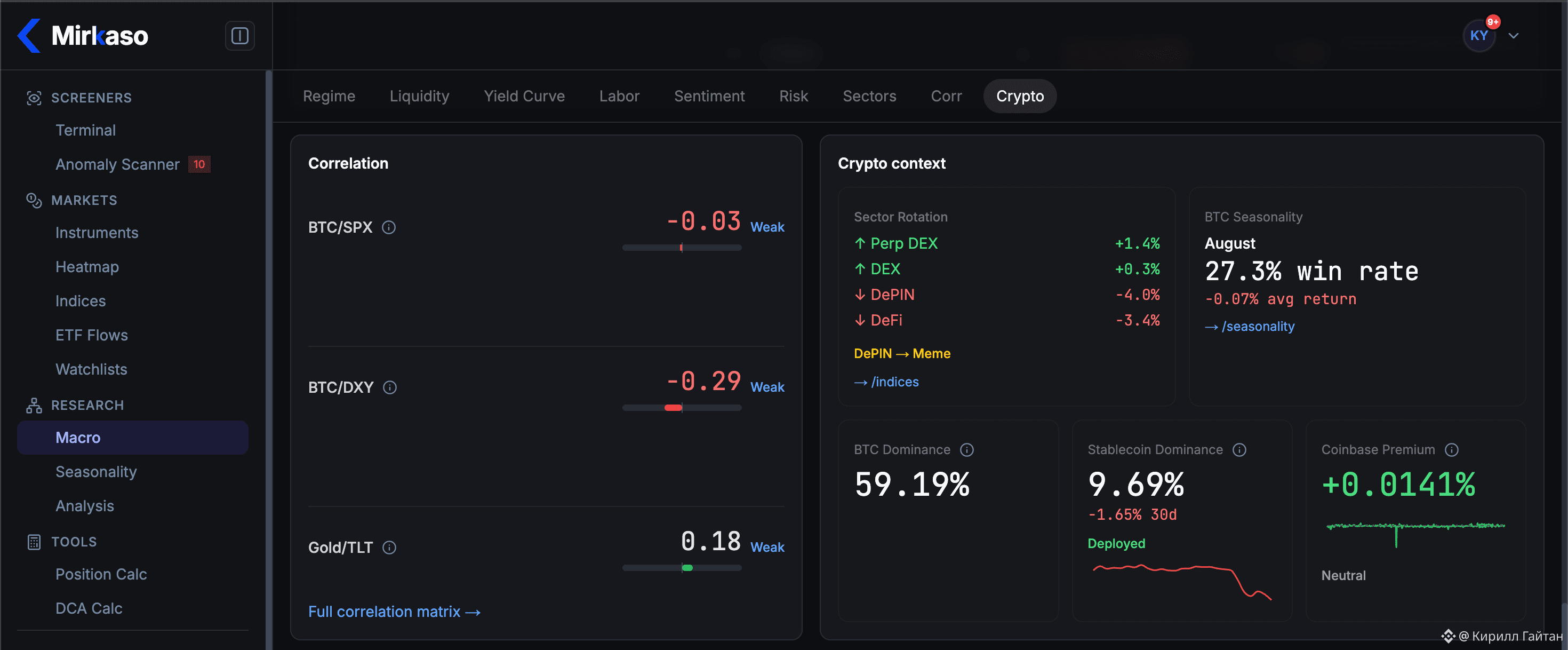
Task: Click the notification badge 9+
Action: click(x=1493, y=22)
